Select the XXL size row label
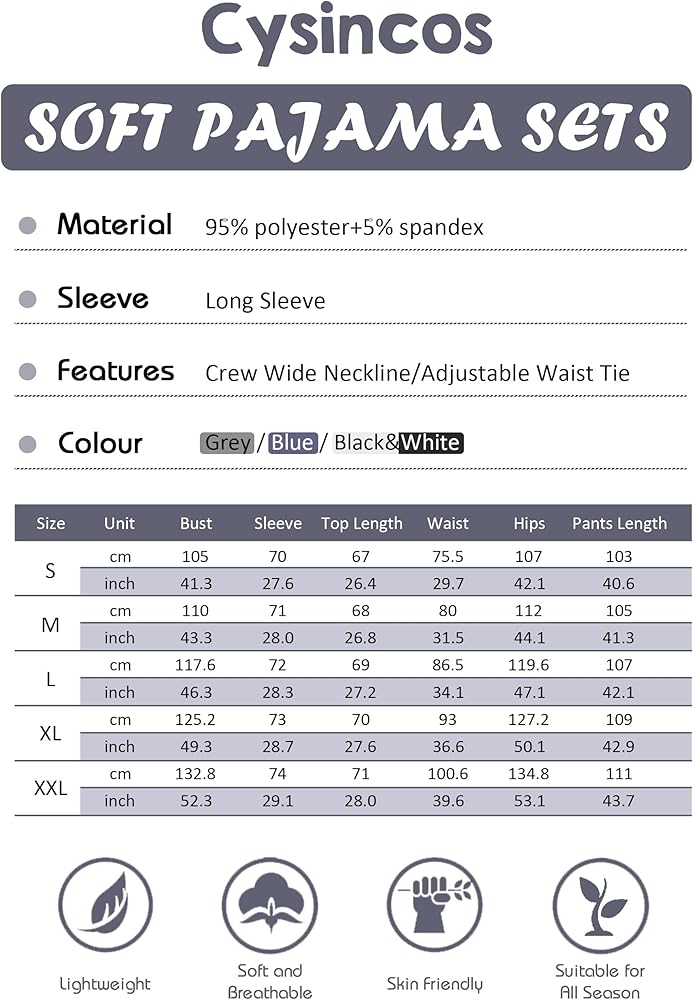This screenshot has width=693, height=1000. [51, 788]
